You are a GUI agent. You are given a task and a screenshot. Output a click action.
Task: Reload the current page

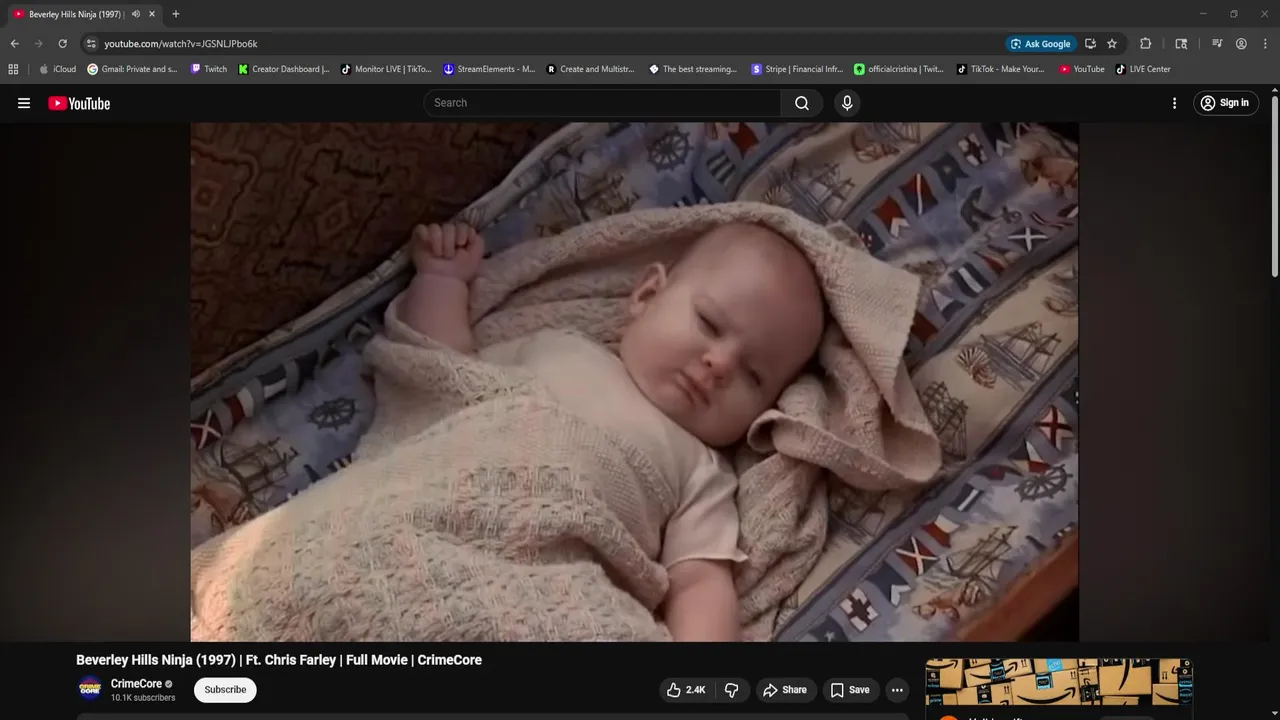(62, 44)
